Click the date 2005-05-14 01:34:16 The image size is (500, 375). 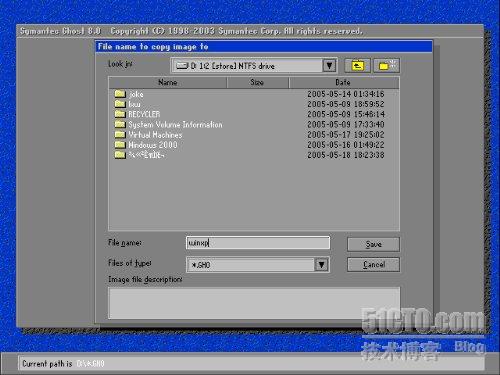(346, 94)
